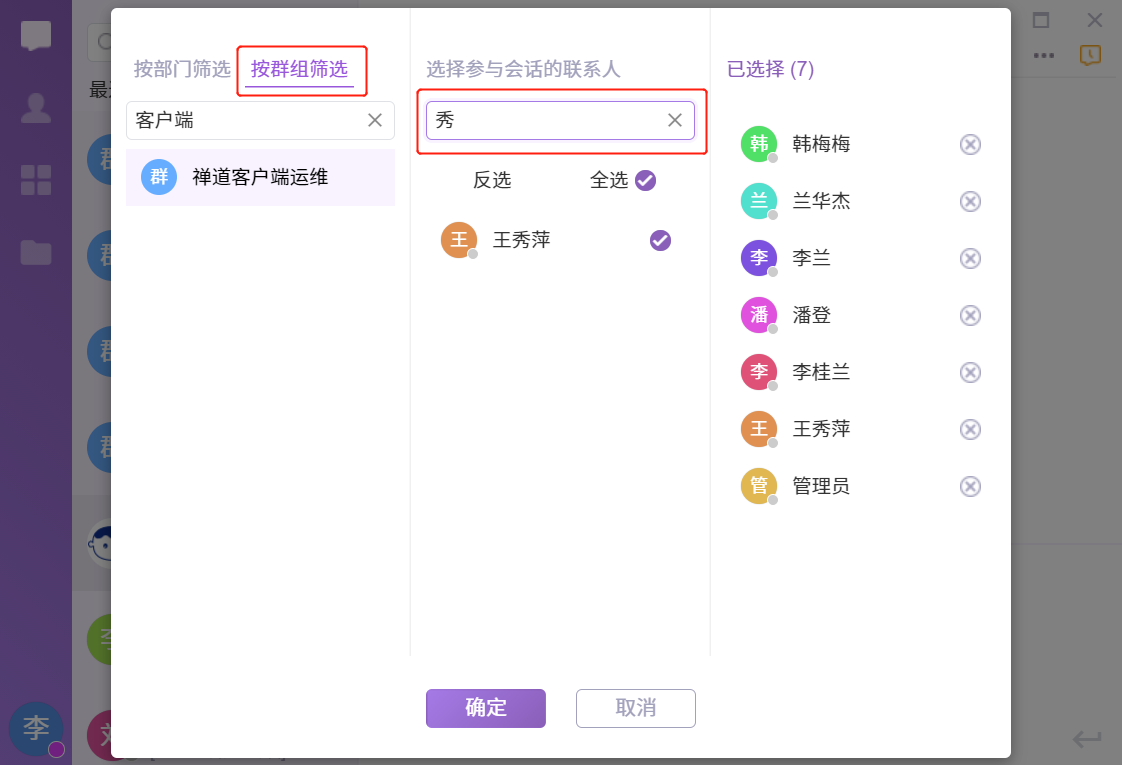Uncheck the 王秀萍 contact checkbox
1122x765 pixels.
[660, 240]
